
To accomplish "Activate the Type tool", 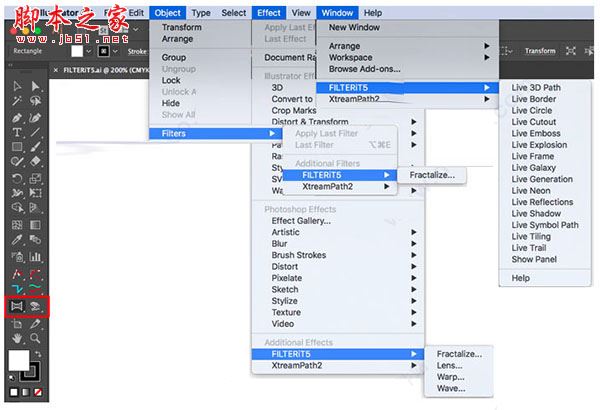I will (x=17, y=132).
